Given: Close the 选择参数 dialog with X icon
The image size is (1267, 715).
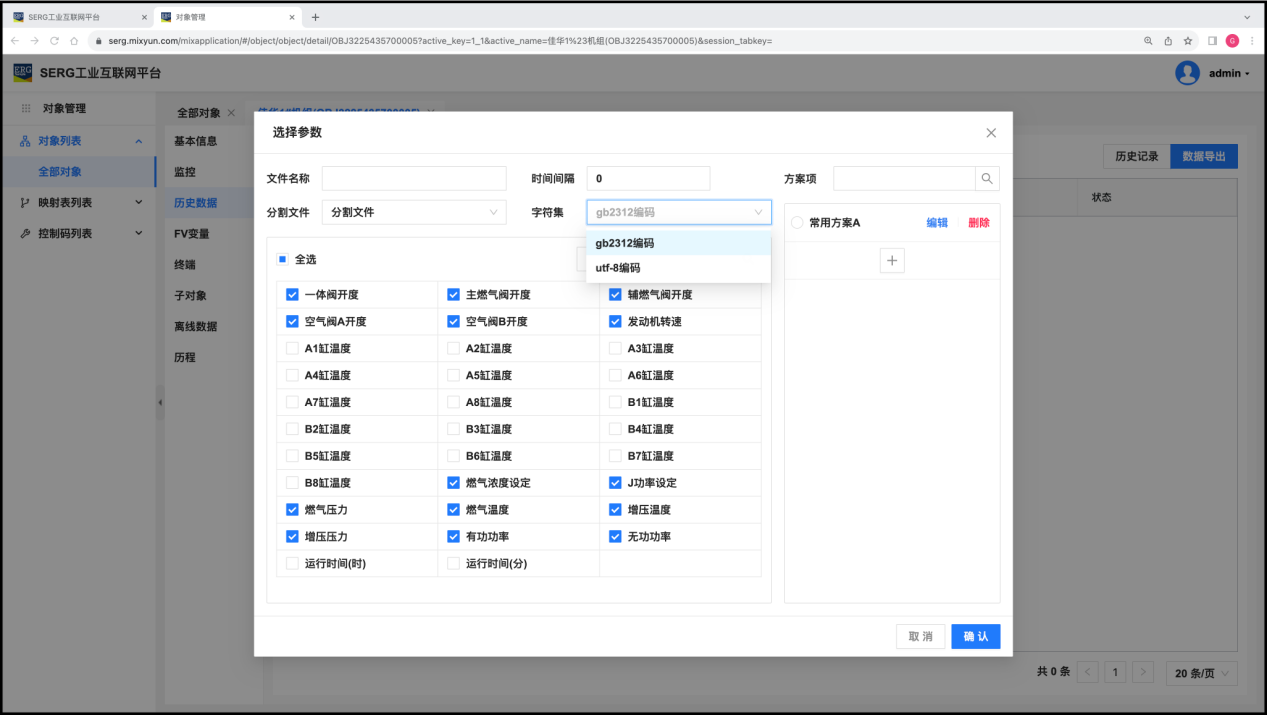Looking at the screenshot, I should pos(991,133).
